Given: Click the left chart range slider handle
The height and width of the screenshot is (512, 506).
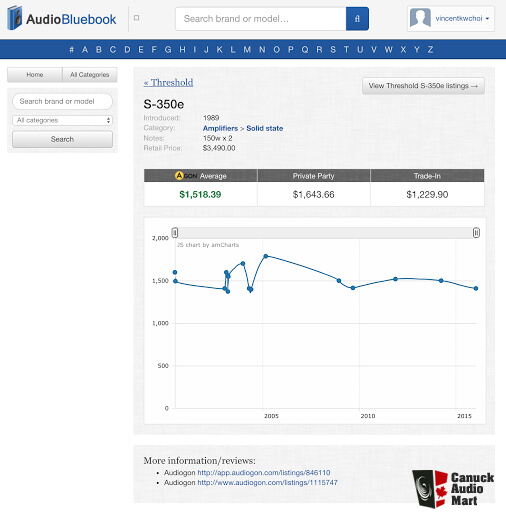Looking at the screenshot, I should click(x=175, y=232).
